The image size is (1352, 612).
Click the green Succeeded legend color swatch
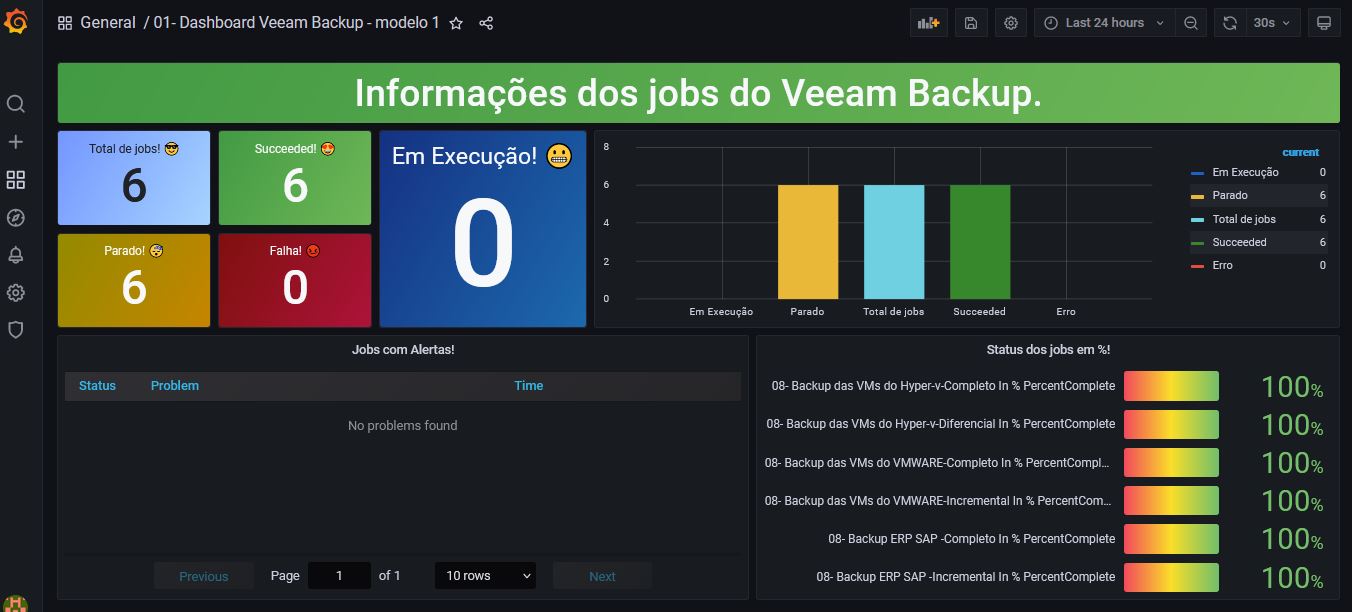pyautogui.click(x=1197, y=242)
